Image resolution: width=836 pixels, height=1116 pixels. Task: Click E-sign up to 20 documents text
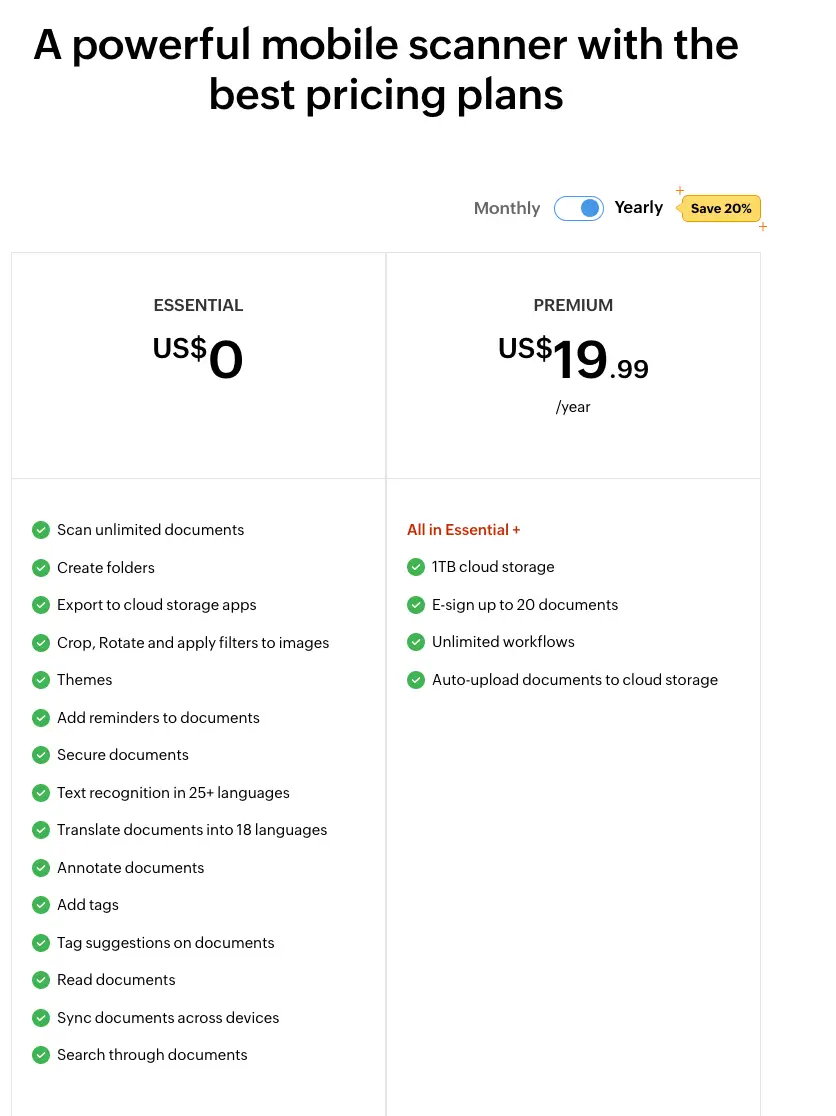(525, 605)
